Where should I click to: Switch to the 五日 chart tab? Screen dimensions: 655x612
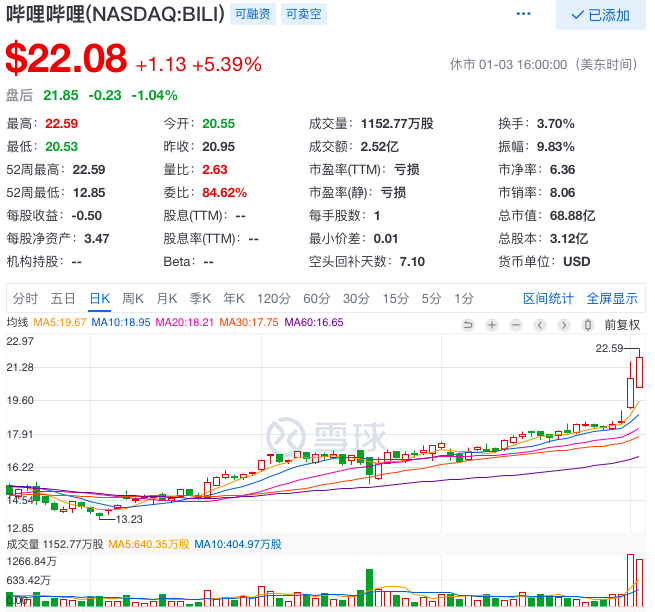[x=63, y=299]
